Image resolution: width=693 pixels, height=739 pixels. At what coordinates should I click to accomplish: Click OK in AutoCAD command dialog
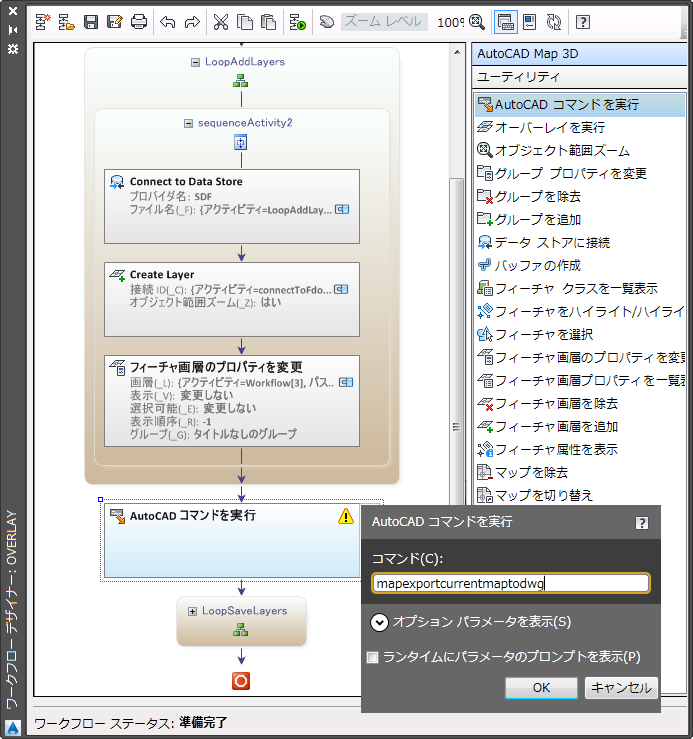tap(541, 688)
